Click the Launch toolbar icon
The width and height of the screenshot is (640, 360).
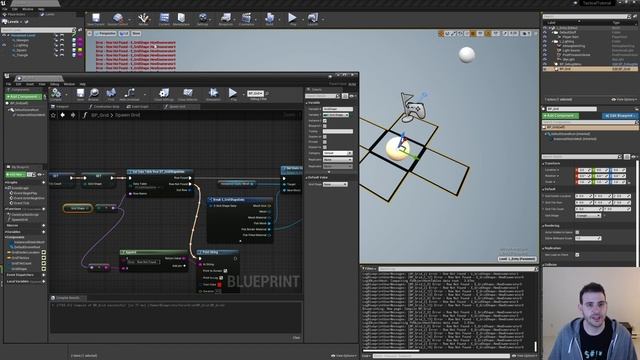click(313, 19)
